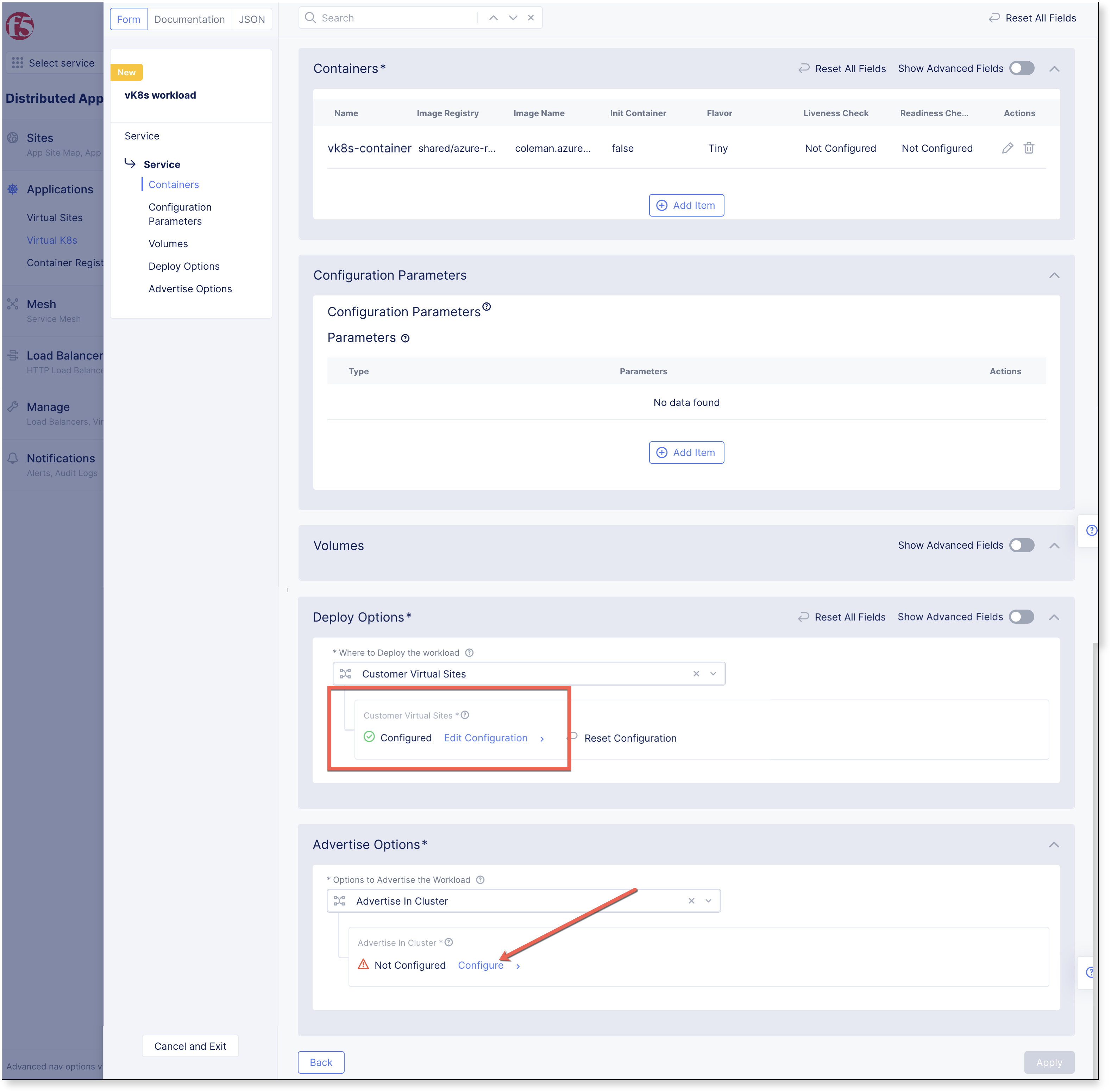Click the Notifications bell icon in sidebar
The image size is (1111, 1092).
13,458
